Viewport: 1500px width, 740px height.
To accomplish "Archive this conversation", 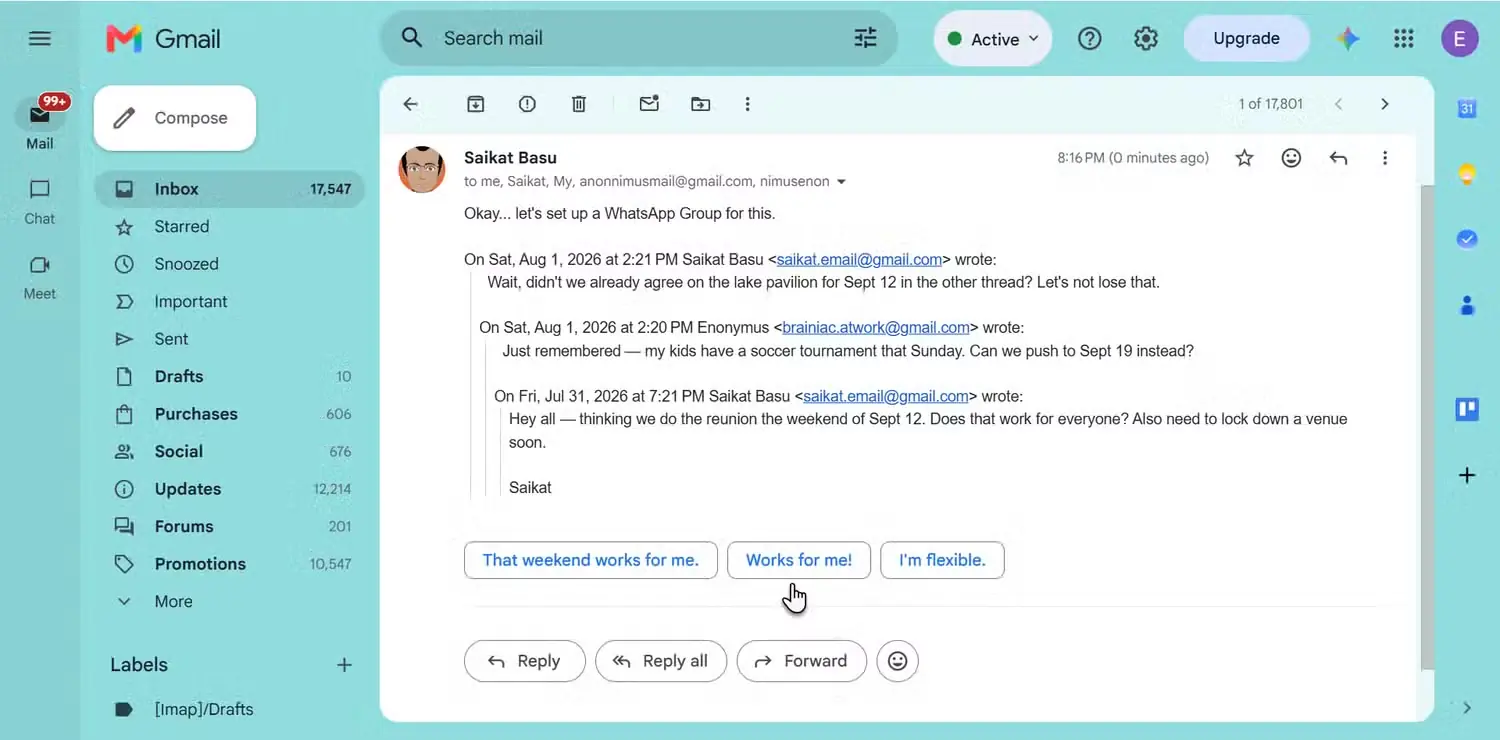I will click(476, 104).
